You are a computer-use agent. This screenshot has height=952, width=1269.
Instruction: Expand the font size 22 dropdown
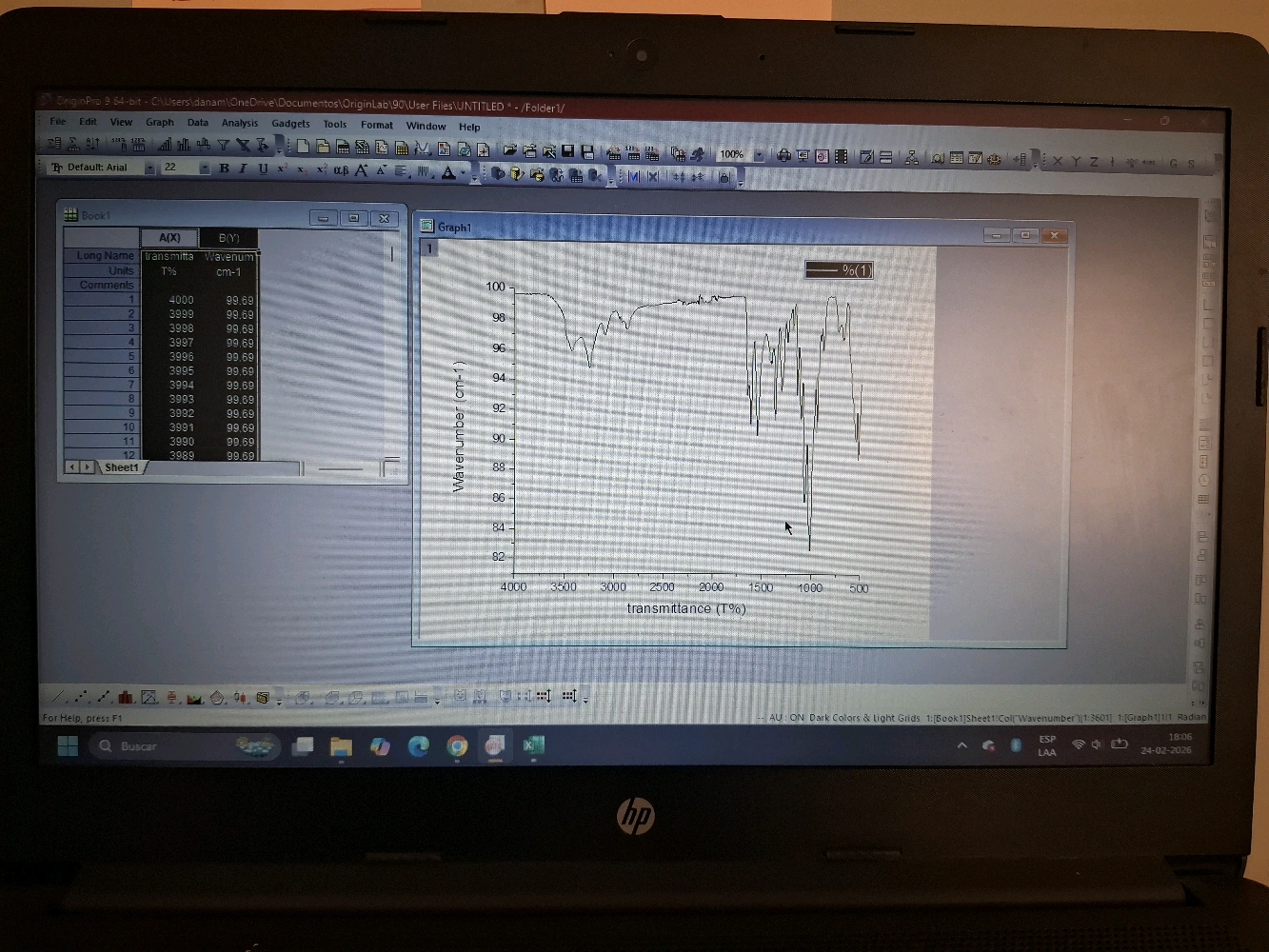tap(204, 168)
